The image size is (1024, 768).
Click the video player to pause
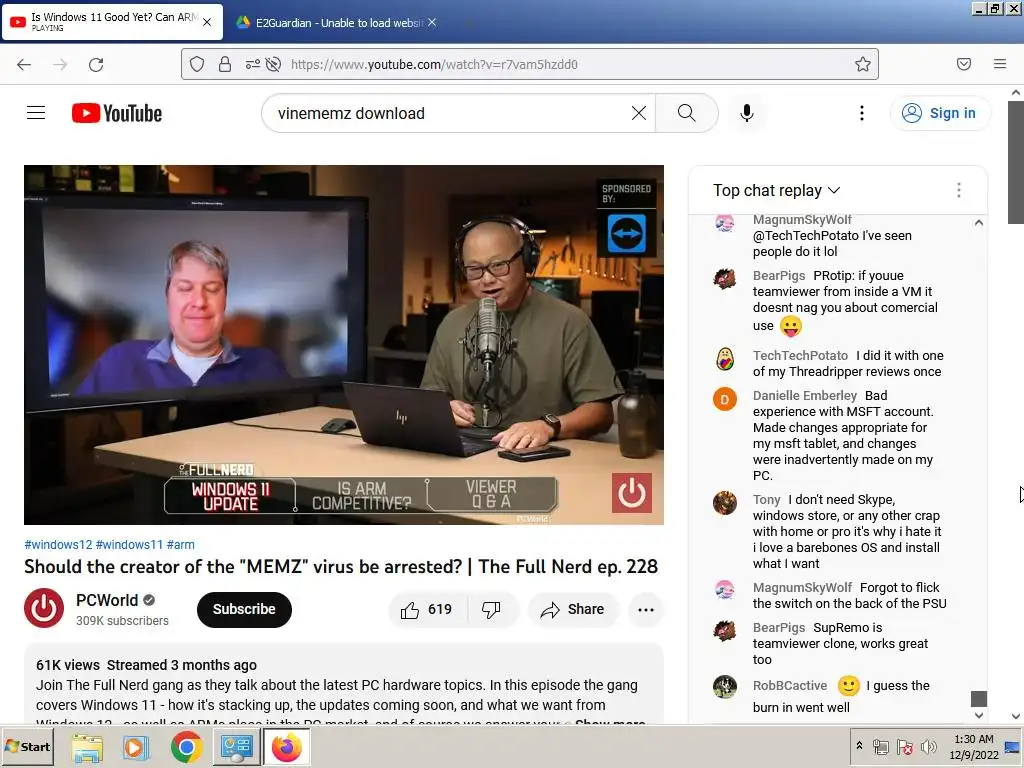tap(344, 345)
